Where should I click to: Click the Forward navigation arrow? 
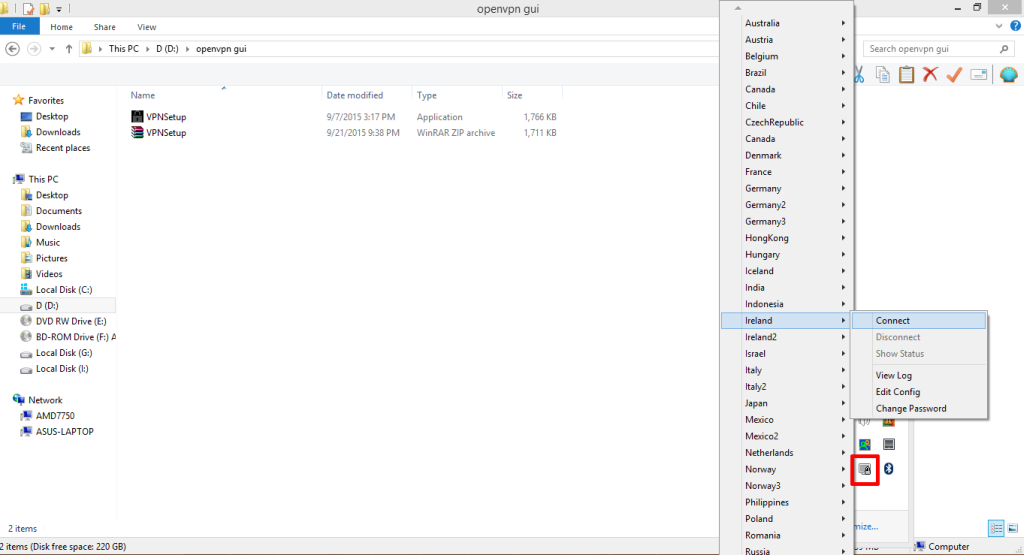pyautogui.click(x=33, y=49)
